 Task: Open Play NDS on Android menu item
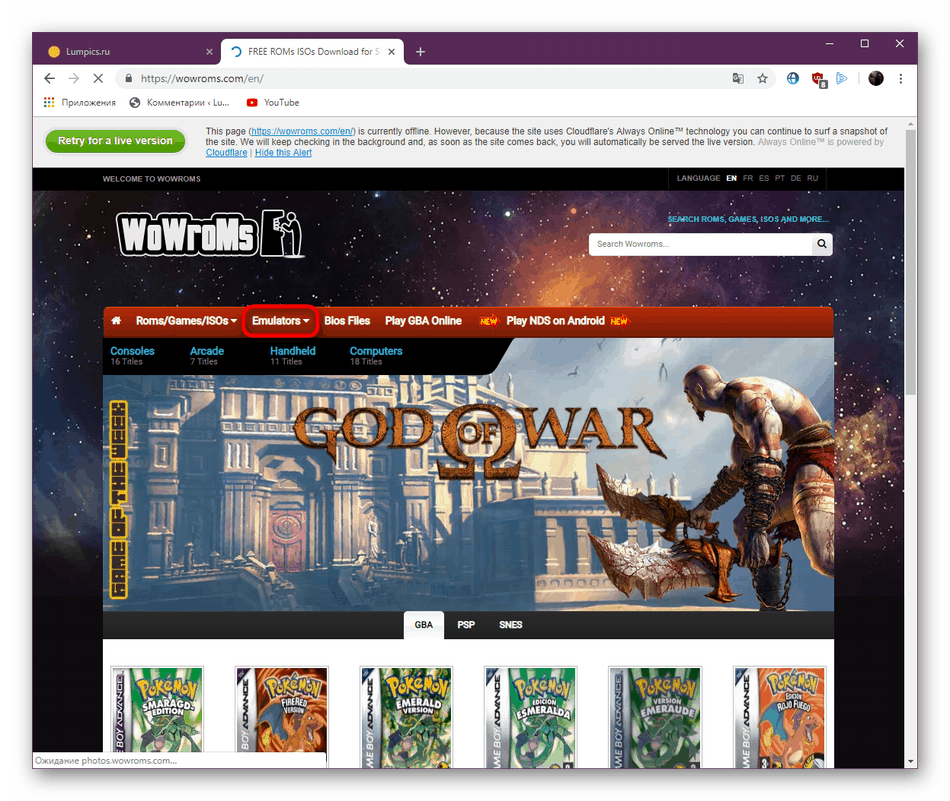point(555,321)
